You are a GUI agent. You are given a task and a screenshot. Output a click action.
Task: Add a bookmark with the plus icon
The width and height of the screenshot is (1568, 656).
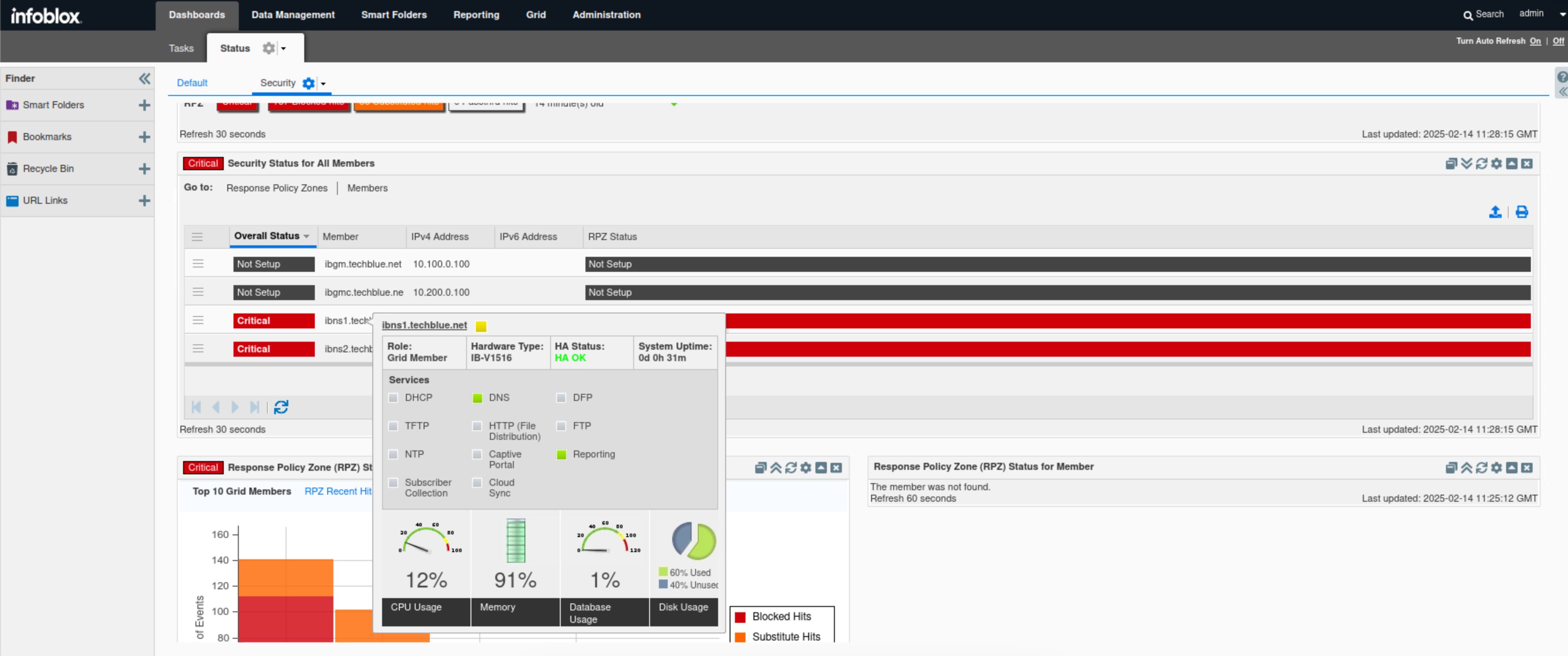click(144, 137)
